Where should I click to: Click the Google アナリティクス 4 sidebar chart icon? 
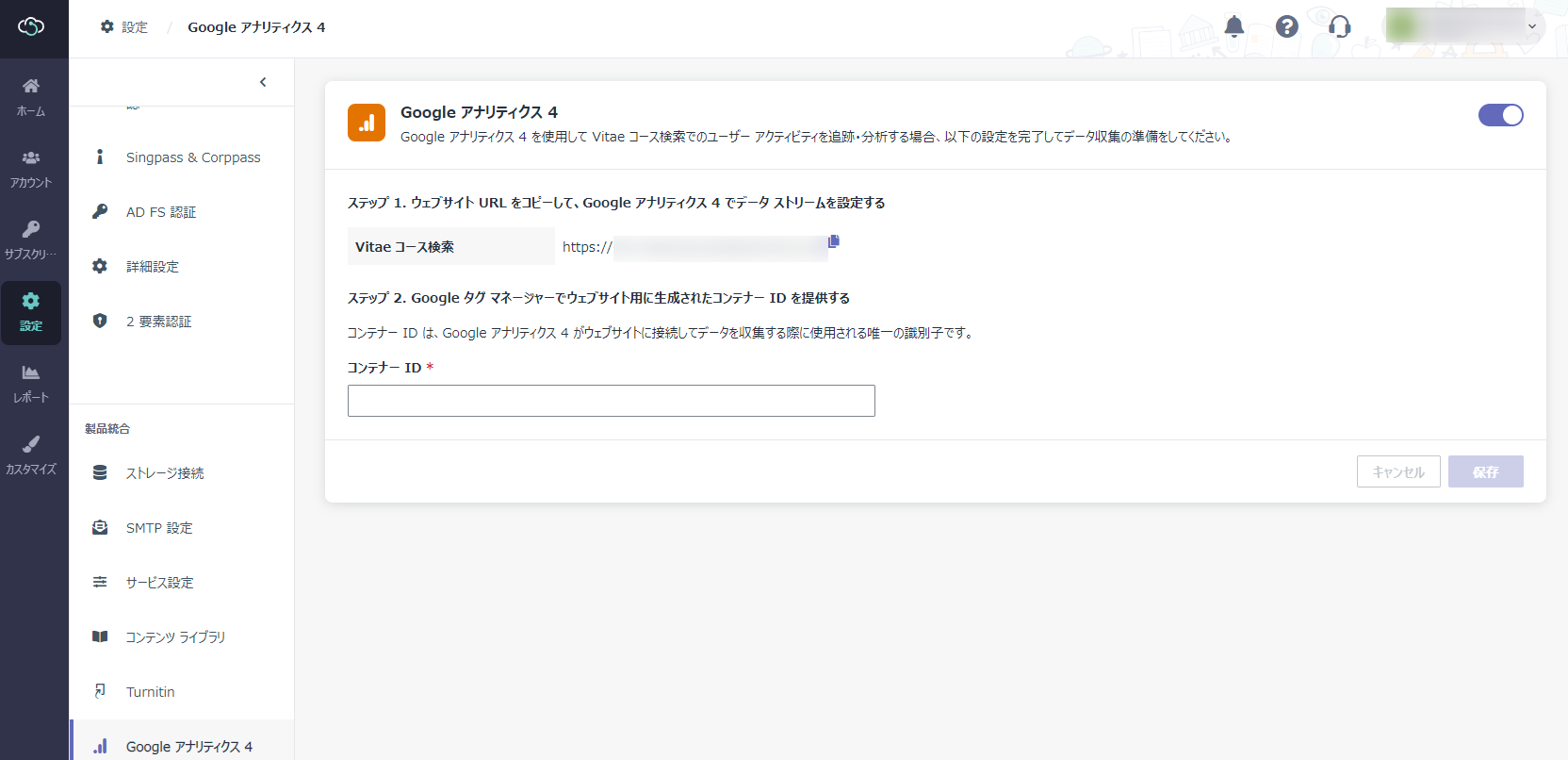[100, 746]
